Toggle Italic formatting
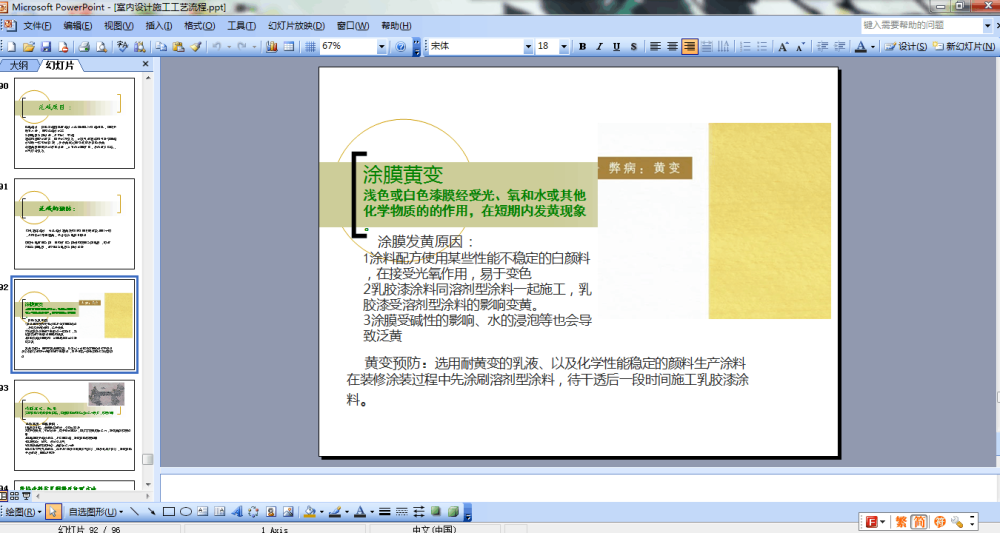This screenshot has height=533, width=1000. 599,47
